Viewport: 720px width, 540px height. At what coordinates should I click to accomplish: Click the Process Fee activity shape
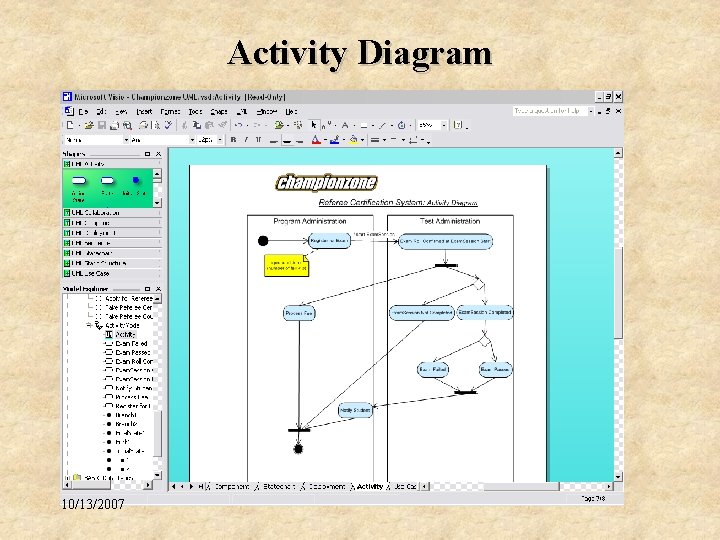(299, 313)
